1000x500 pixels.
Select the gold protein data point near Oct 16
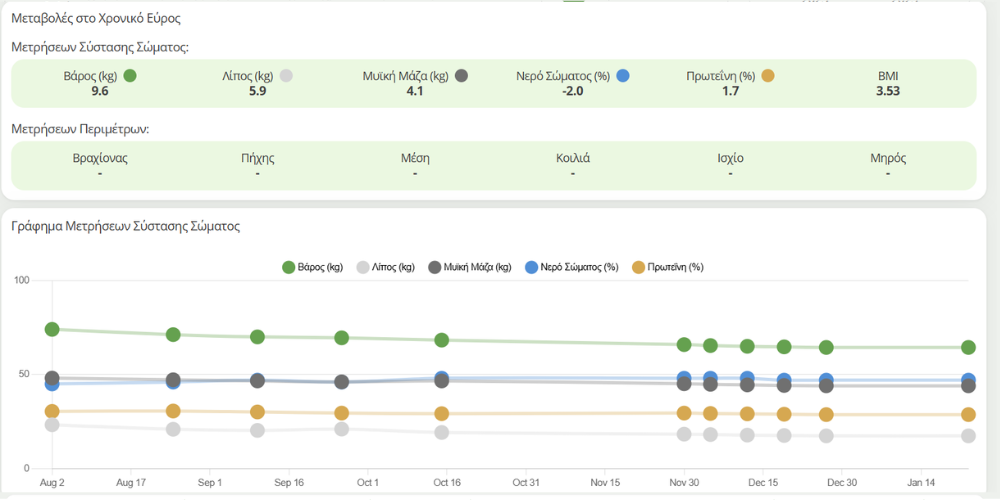pyautogui.click(x=441, y=413)
